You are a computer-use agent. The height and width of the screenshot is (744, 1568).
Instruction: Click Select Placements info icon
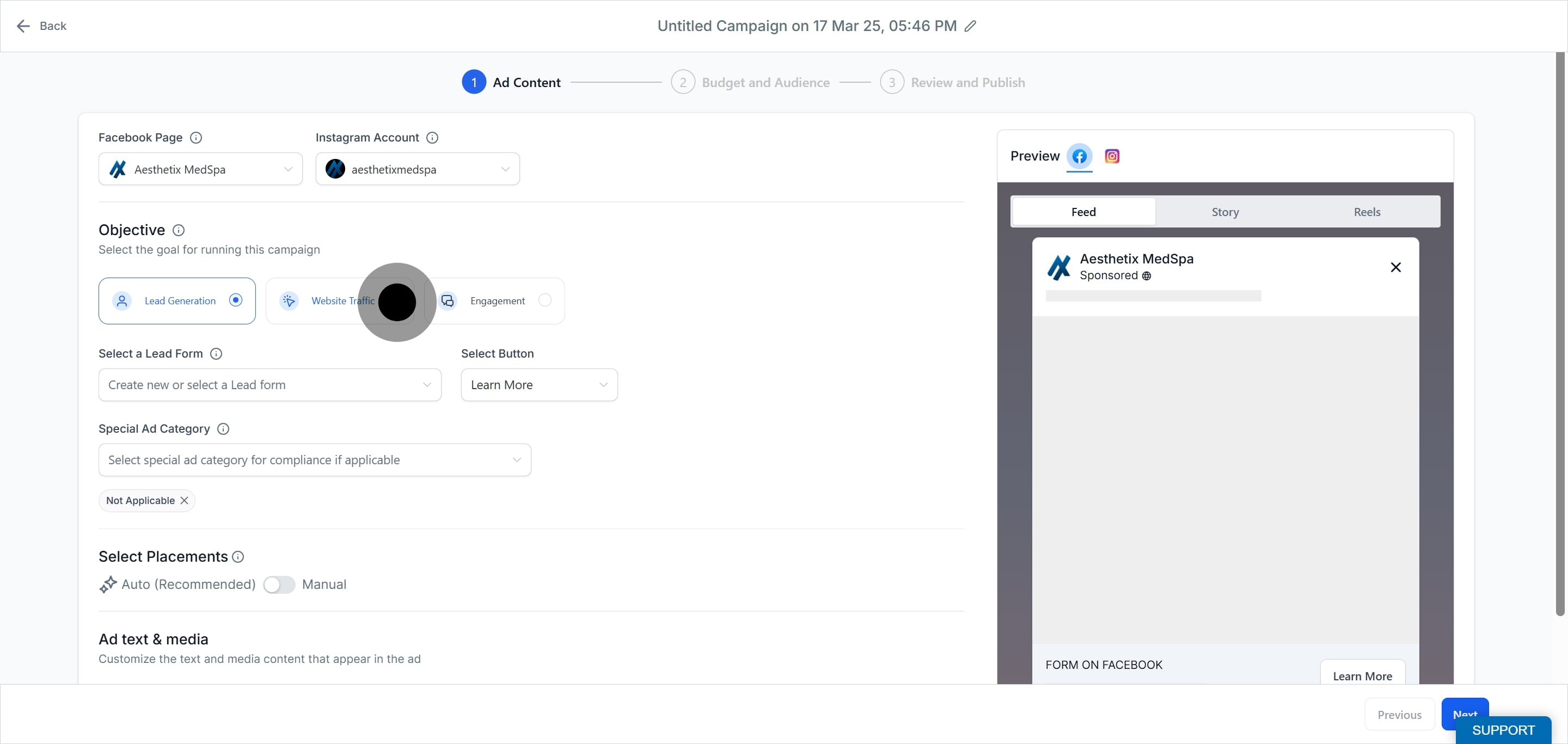tap(238, 557)
